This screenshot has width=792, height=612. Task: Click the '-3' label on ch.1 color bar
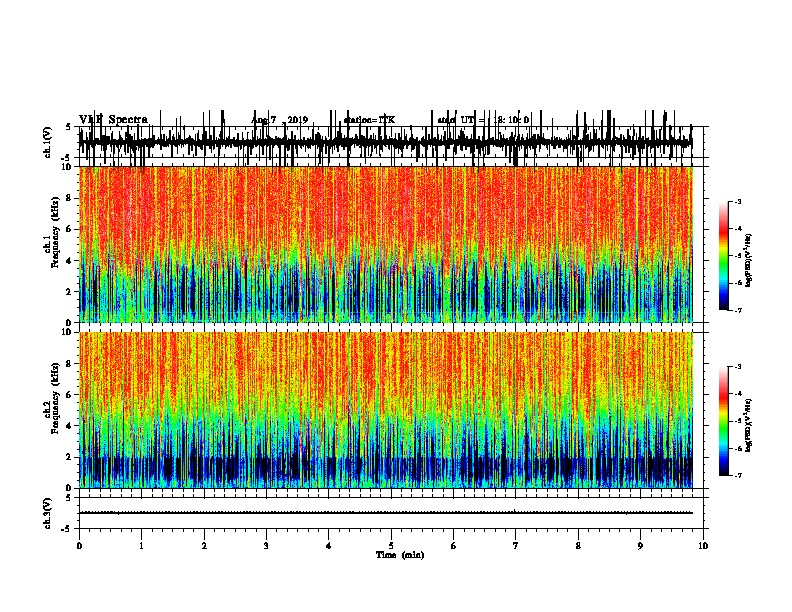737,201
